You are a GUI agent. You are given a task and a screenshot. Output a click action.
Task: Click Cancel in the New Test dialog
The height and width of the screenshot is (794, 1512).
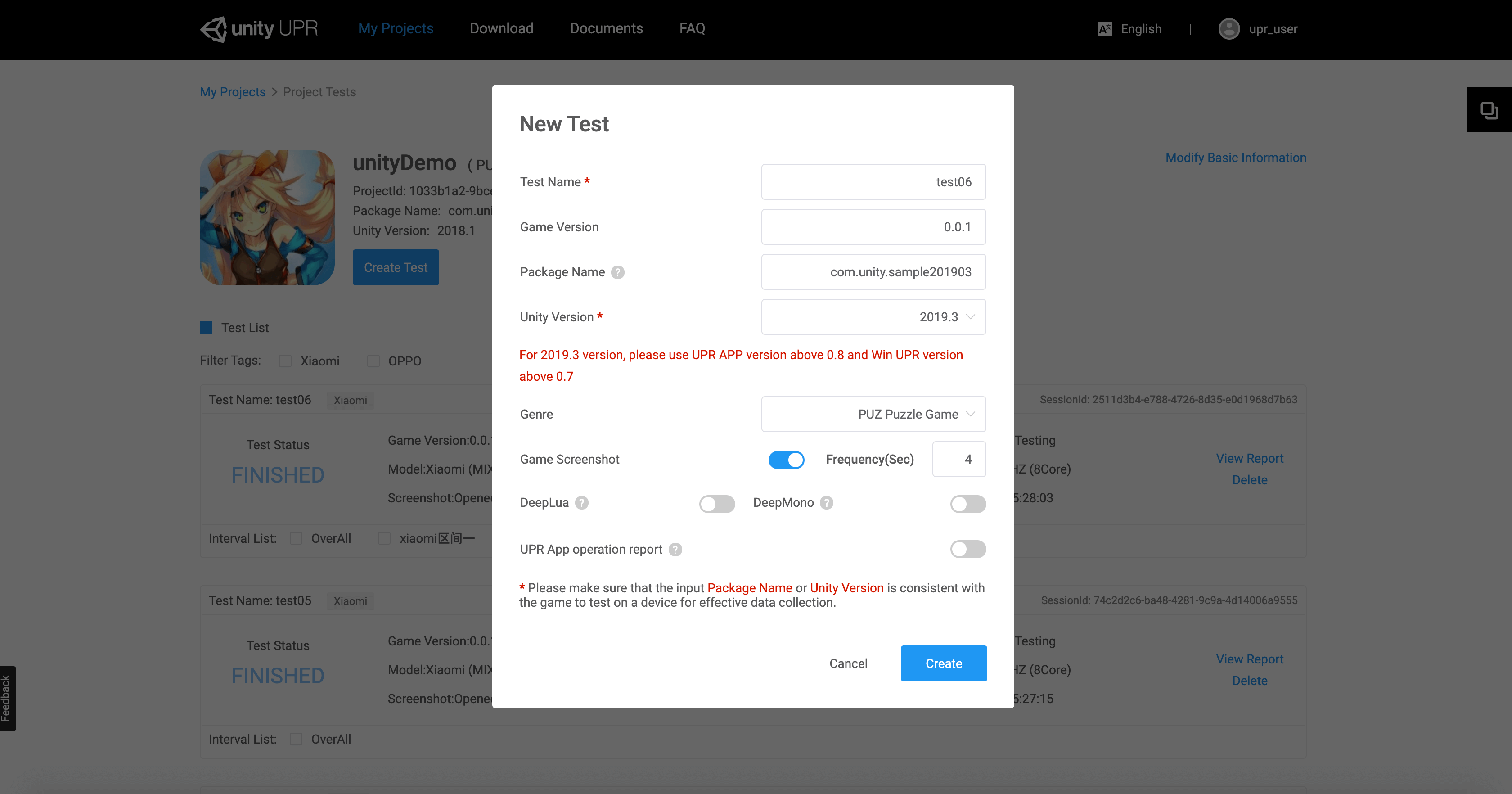(847, 663)
